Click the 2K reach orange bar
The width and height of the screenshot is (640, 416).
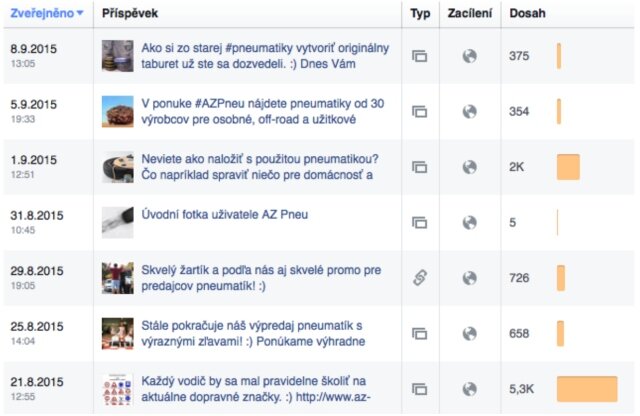568,167
